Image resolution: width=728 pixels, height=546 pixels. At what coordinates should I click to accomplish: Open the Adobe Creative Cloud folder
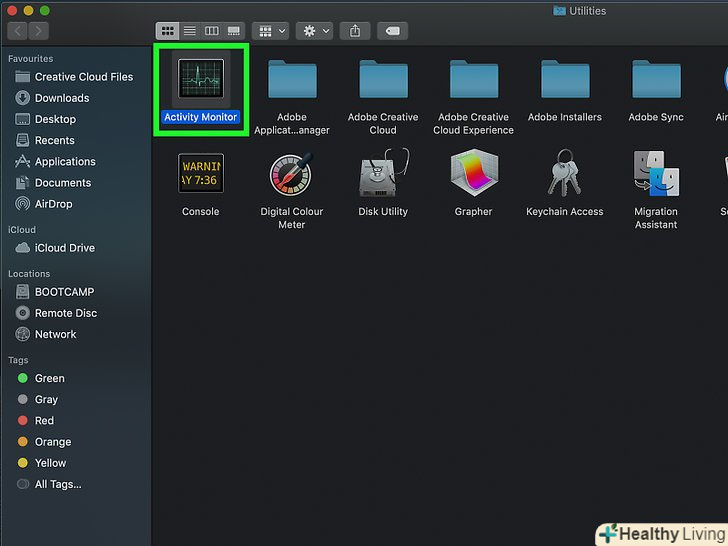(383, 80)
